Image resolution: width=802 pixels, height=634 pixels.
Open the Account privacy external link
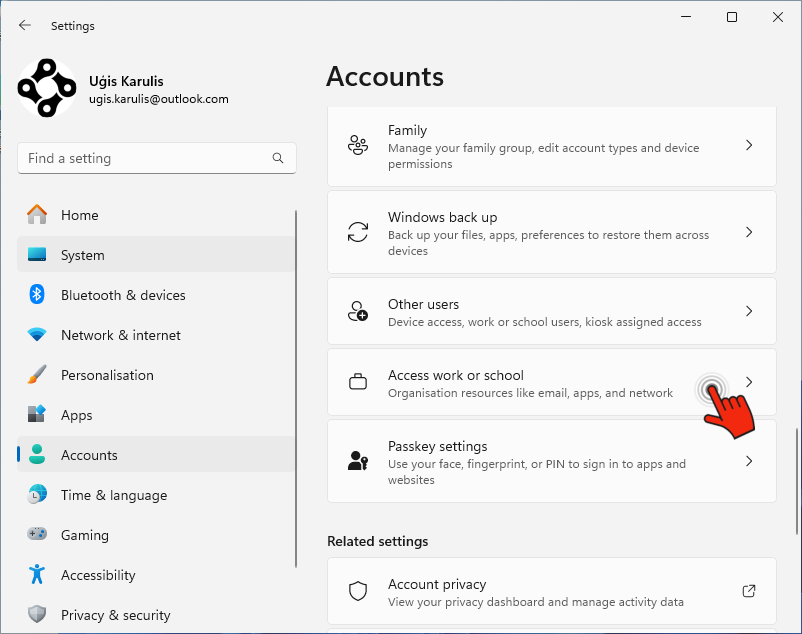[748, 591]
